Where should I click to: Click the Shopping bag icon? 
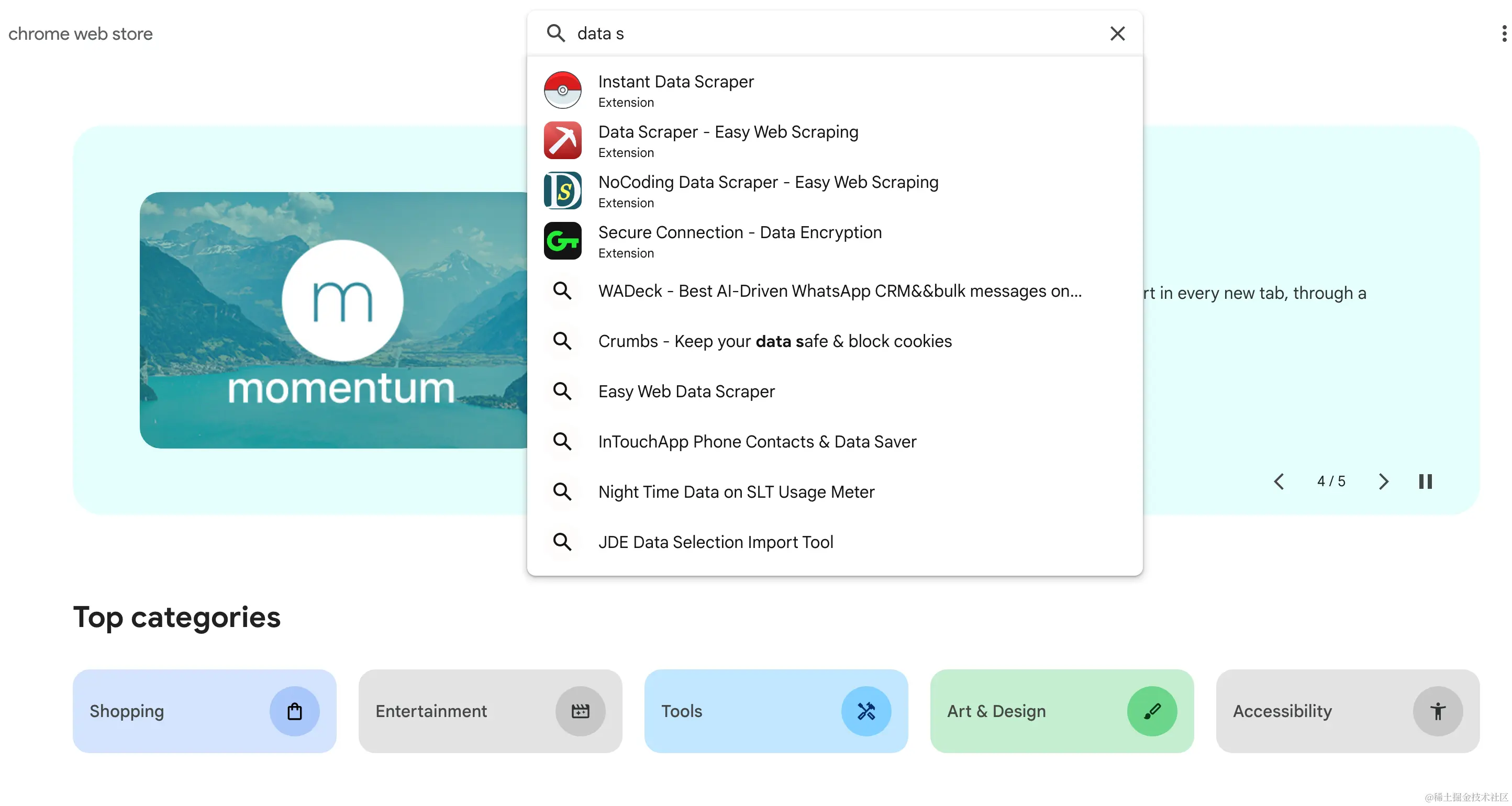294,711
